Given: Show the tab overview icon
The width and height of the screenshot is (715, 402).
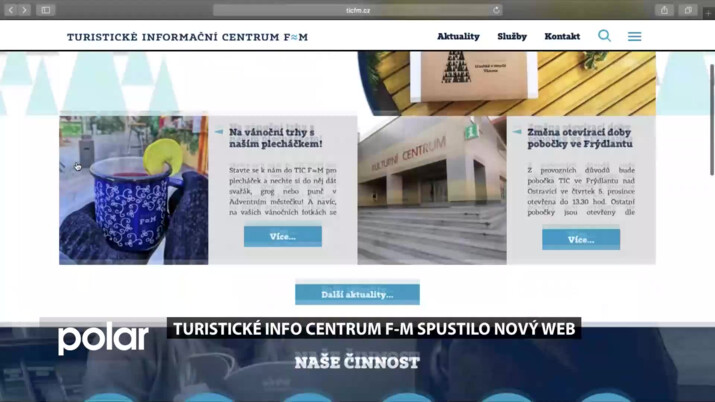Looking at the screenshot, I should (688, 10).
